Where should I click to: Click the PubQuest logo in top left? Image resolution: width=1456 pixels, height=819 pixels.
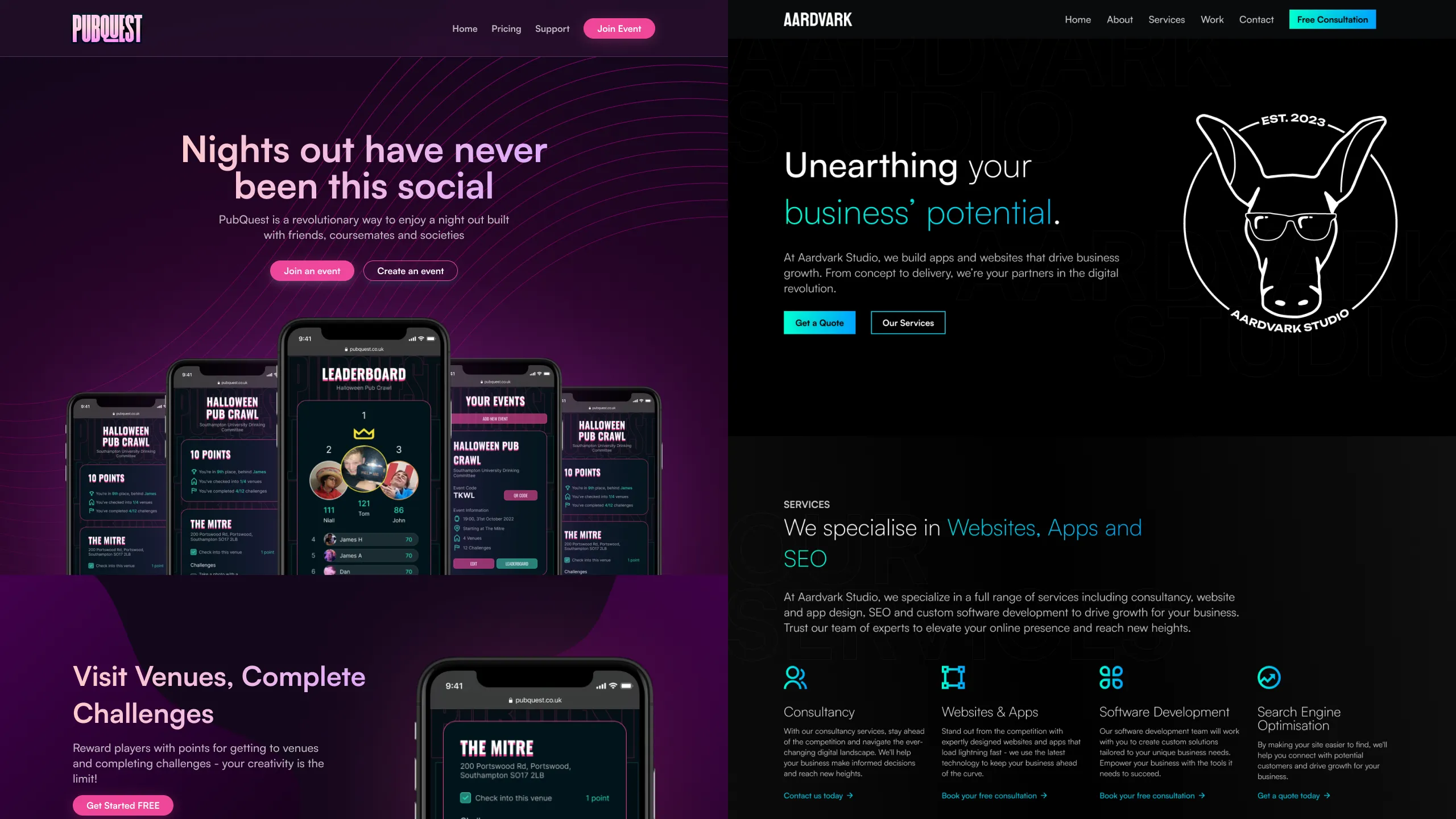pos(107,28)
